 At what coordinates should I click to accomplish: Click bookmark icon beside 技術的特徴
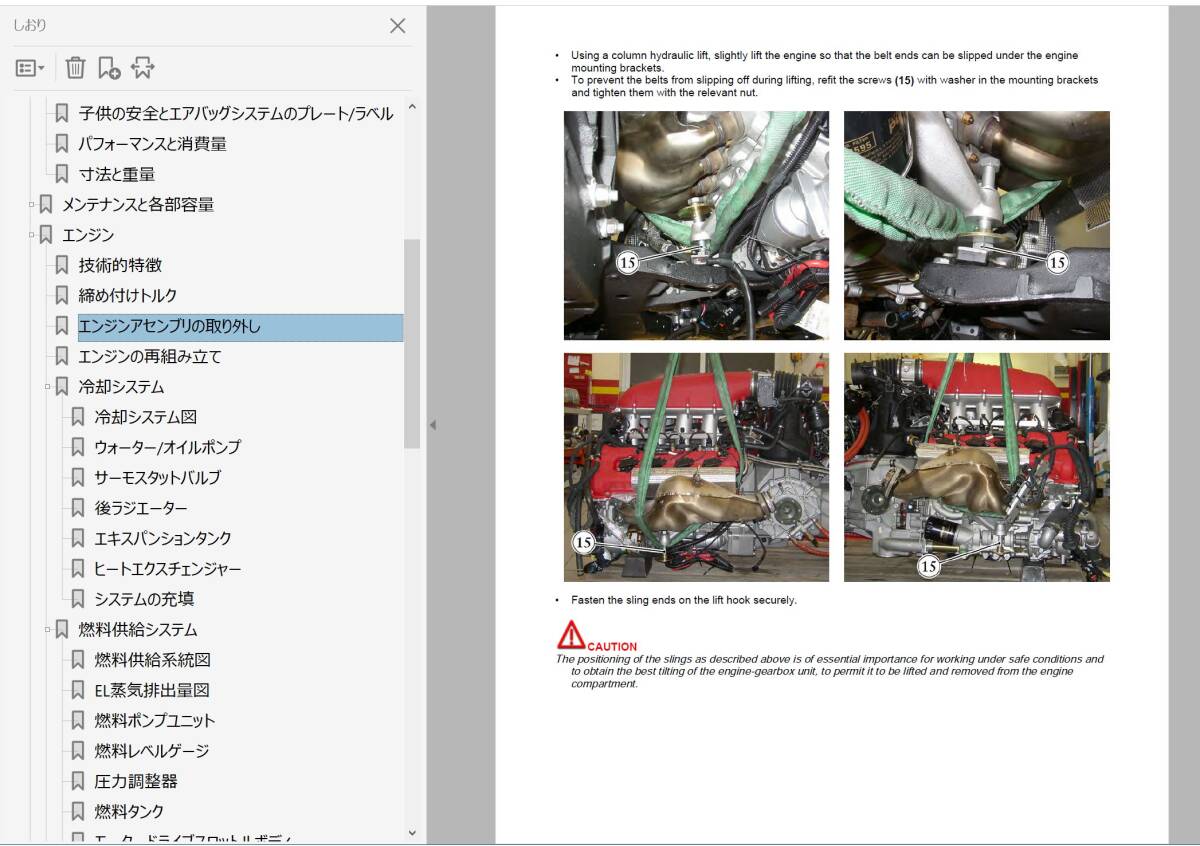coord(62,265)
